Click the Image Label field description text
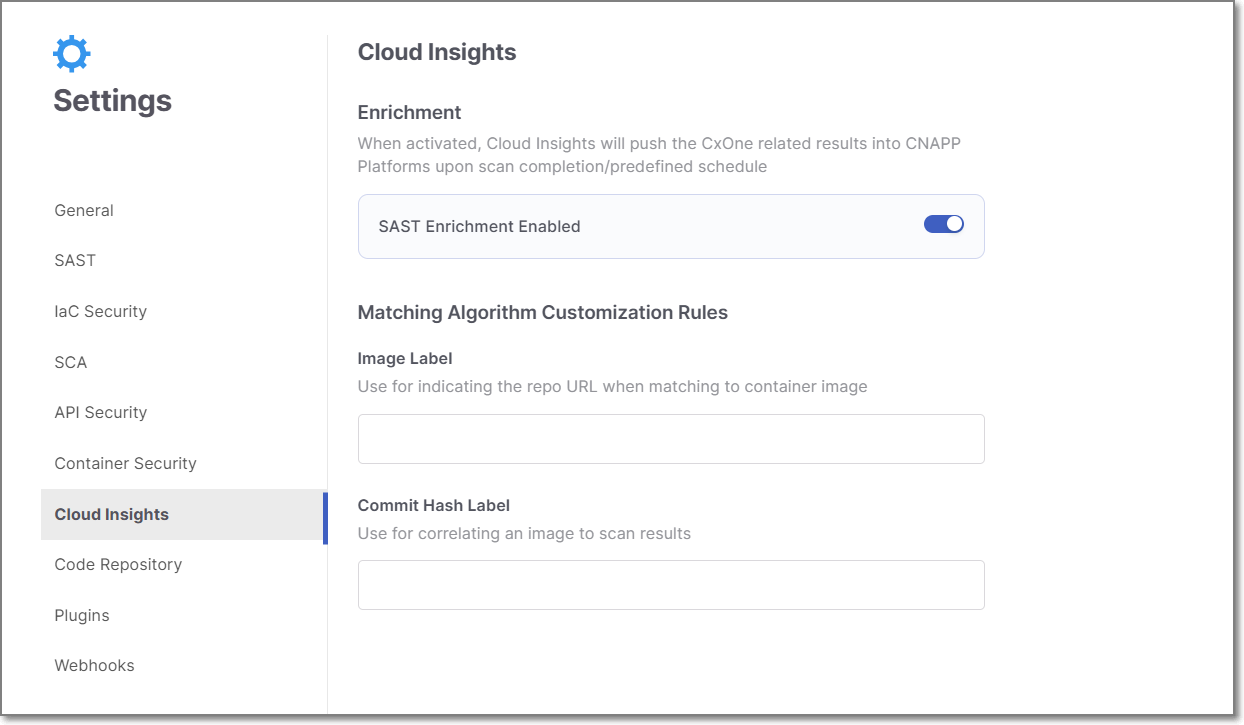The height and width of the screenshot is (725, 1244). 611,386
